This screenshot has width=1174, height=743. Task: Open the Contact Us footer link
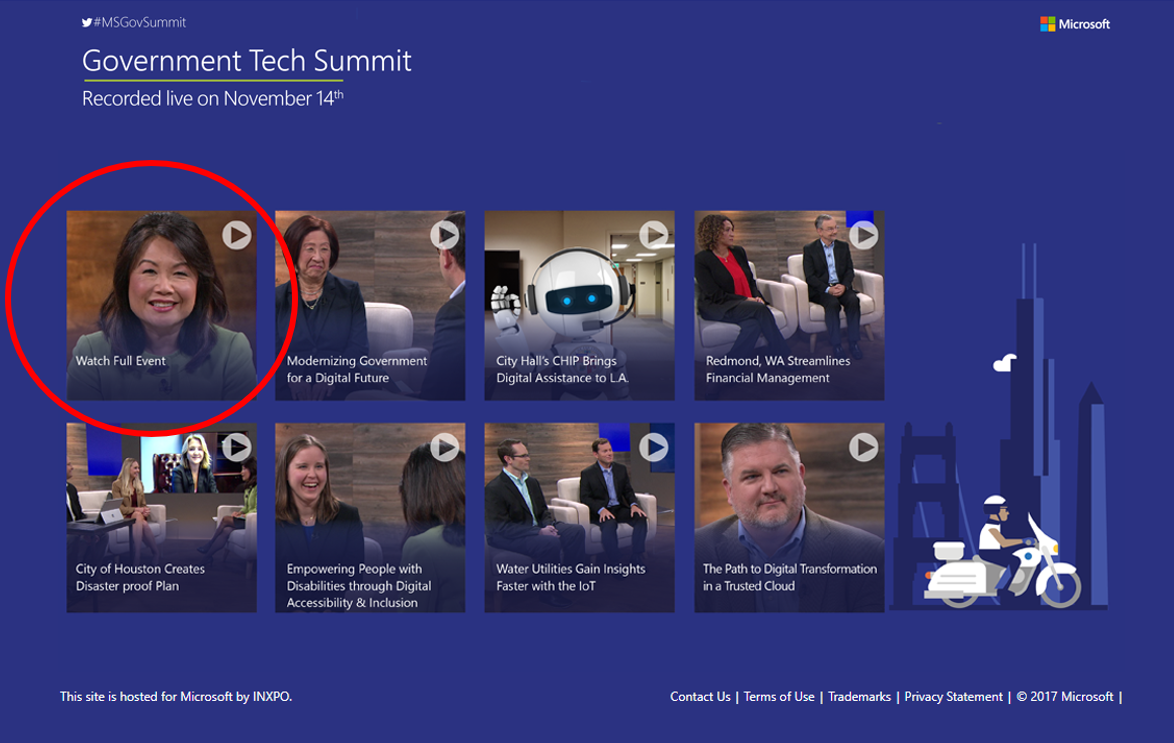pyautogui.click(x=700, y=697)
